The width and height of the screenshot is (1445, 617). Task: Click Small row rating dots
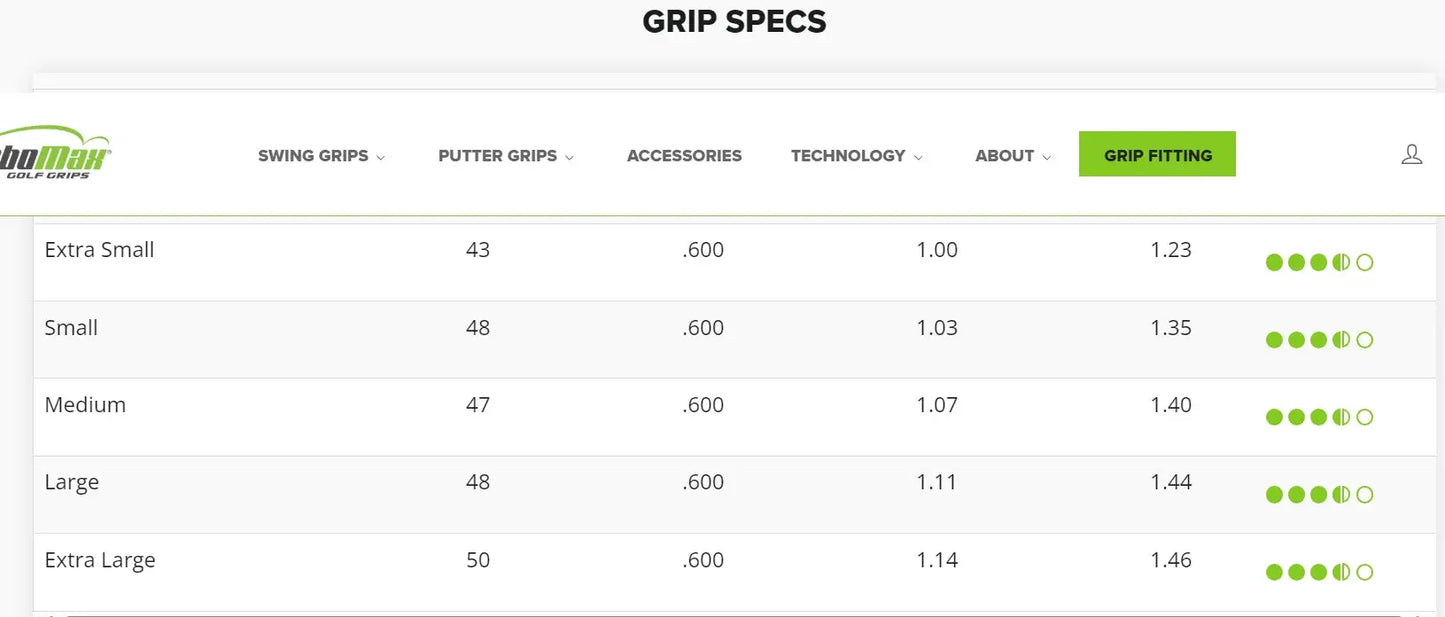tap(1319, 340)
